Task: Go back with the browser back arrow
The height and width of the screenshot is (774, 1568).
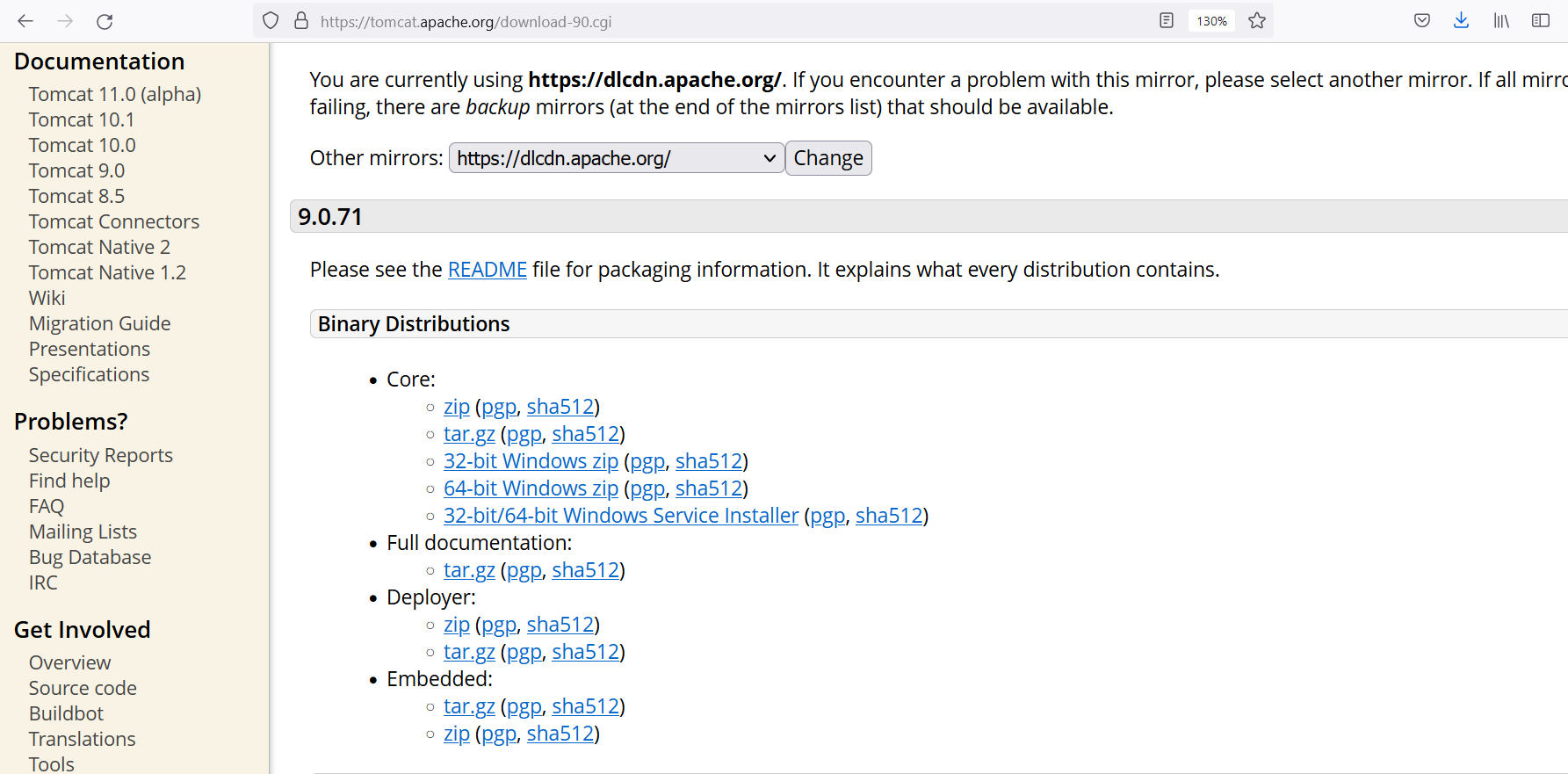Action: click(25, 21)
